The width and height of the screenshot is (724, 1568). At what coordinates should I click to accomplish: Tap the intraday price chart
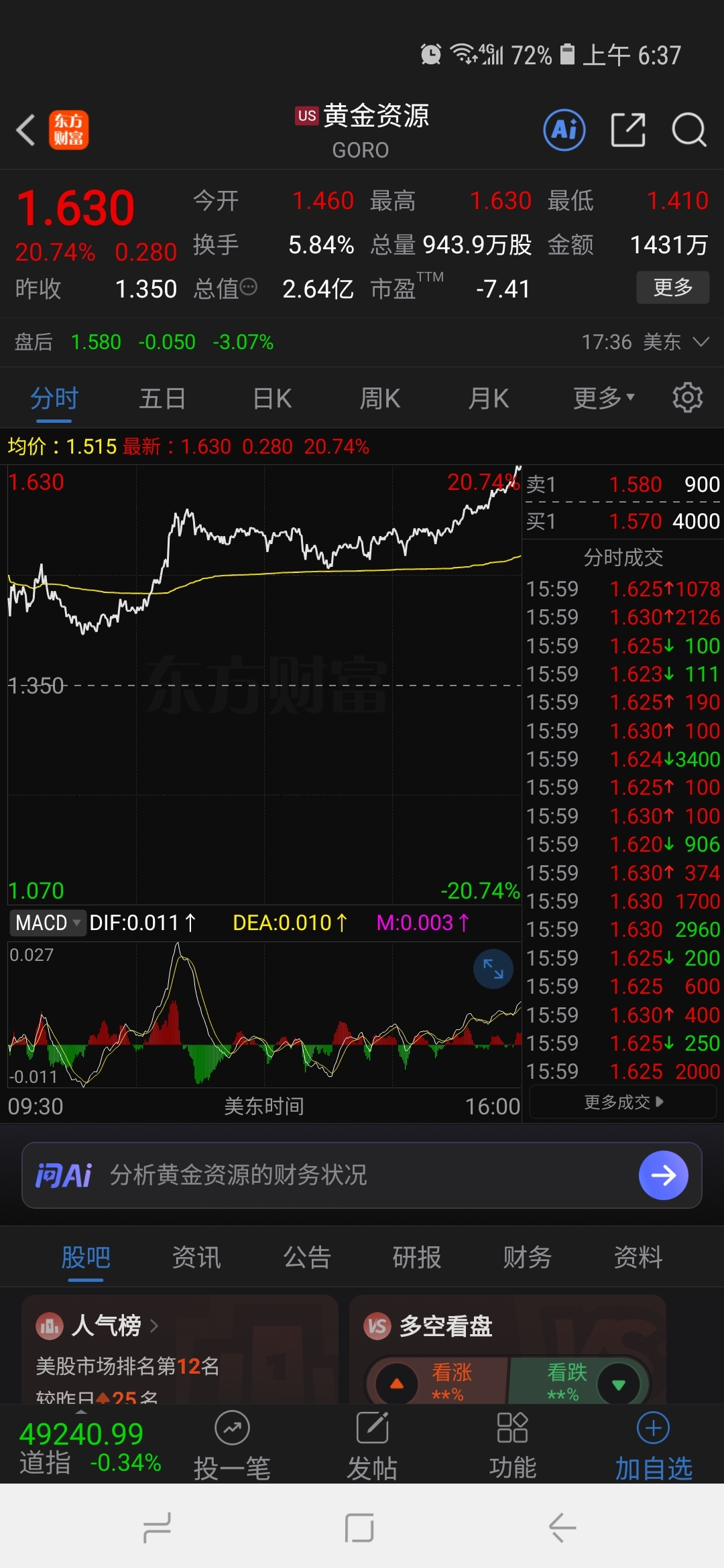(x=264, y=685)
